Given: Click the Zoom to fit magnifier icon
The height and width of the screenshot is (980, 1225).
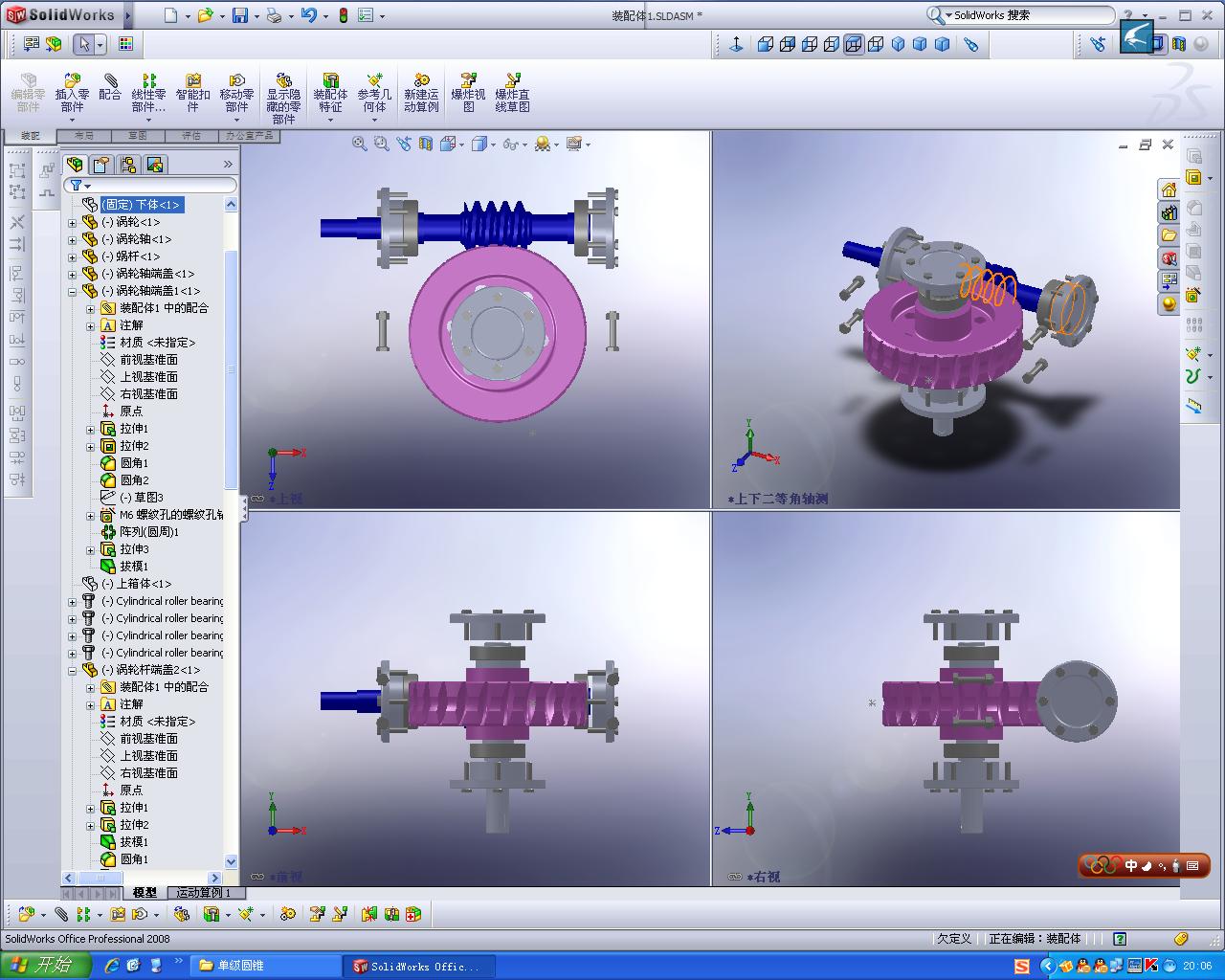Looking at the screenshot, I should 359,144.
